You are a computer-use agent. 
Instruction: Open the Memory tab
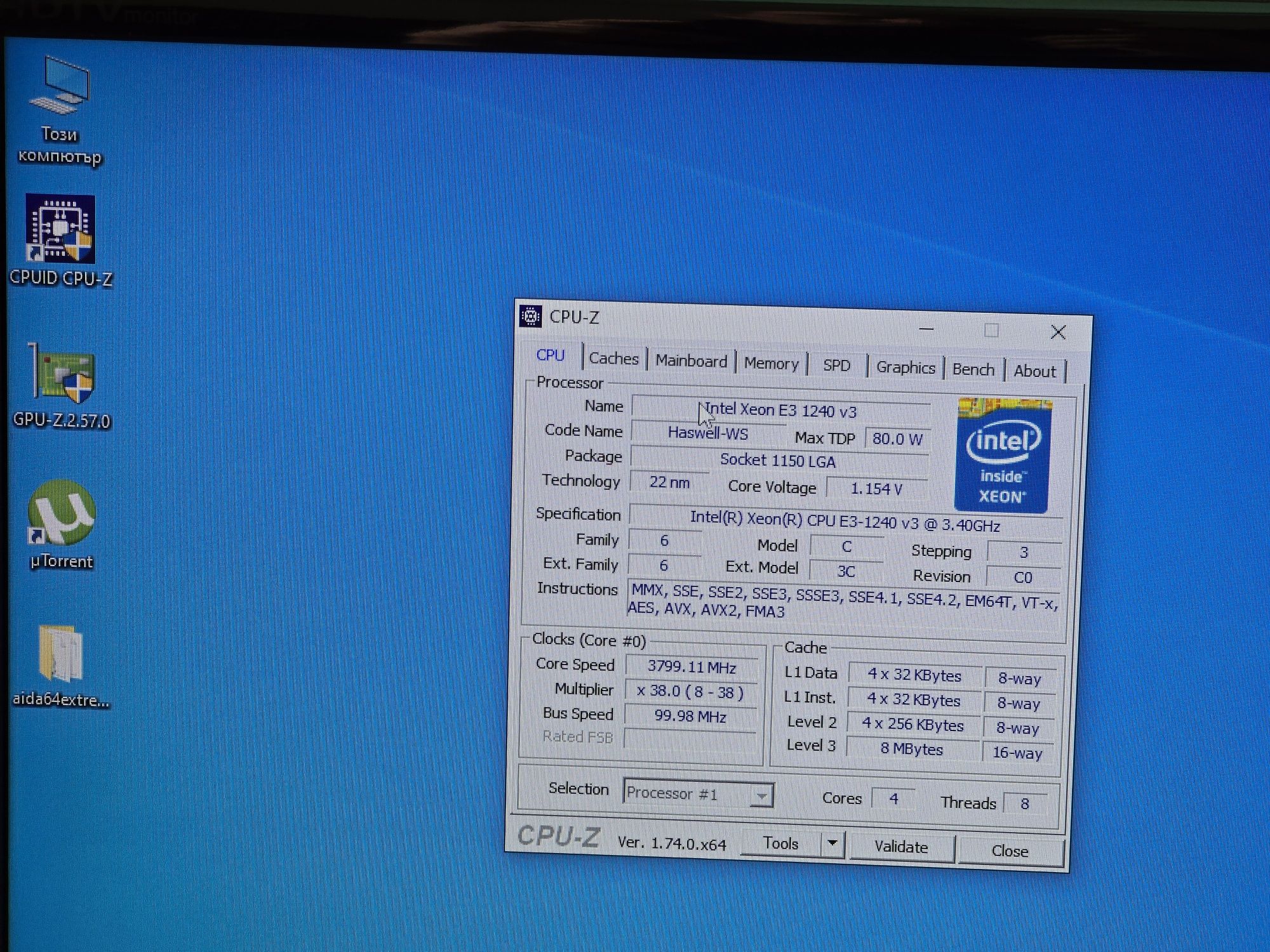pos(771,363)
